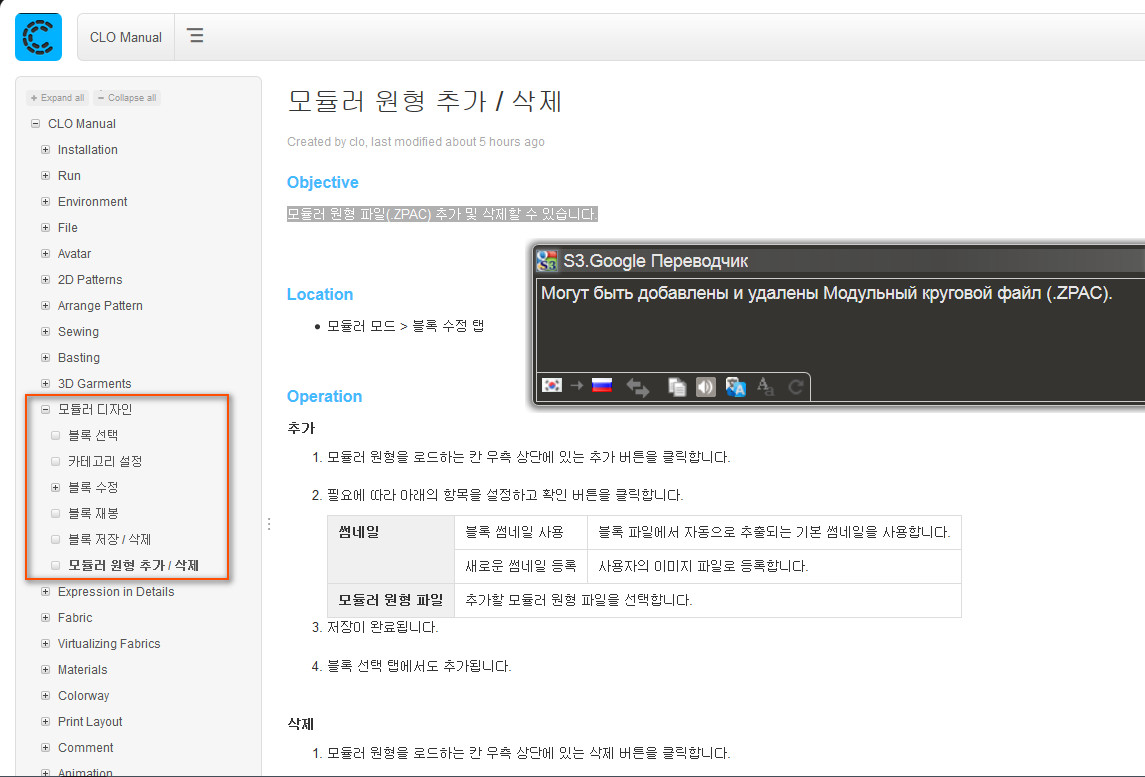The height and width of the screenshot is (777, 1145).
Task: Open the Installation page link
Action: [x=88, y=150]
